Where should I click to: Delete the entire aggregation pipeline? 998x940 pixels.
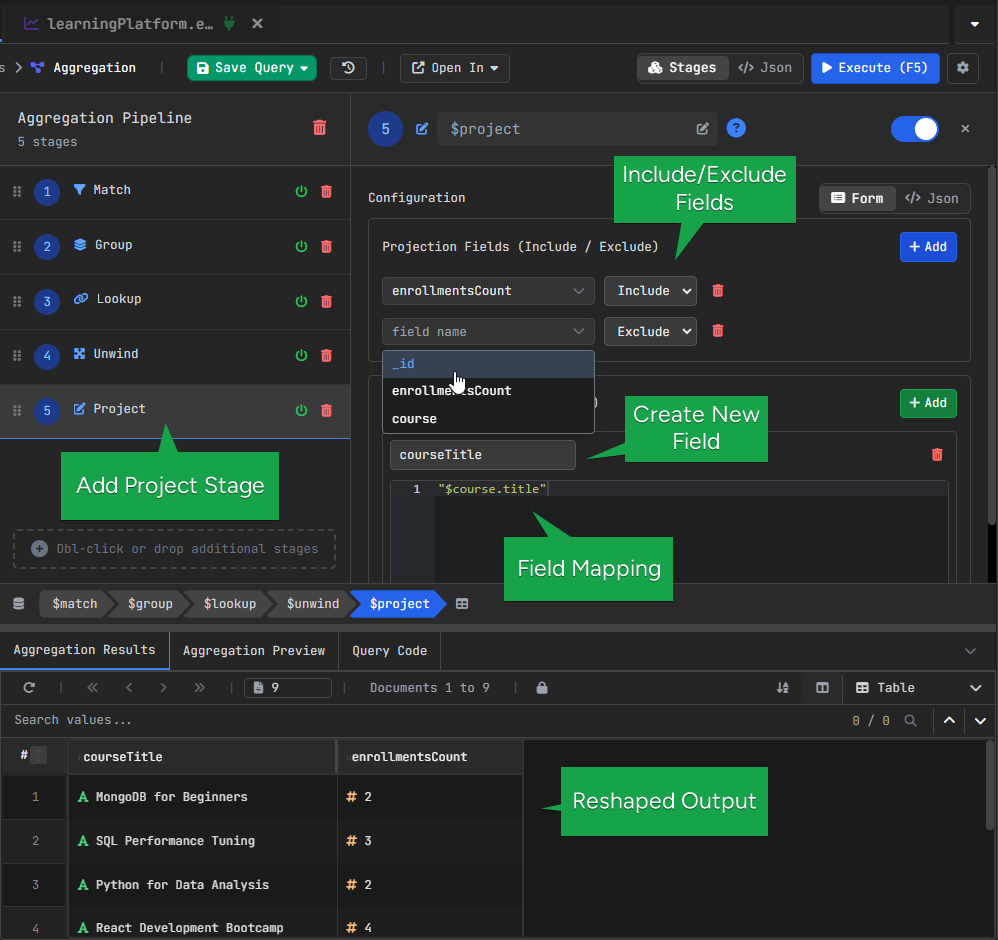tap(320, 128)
